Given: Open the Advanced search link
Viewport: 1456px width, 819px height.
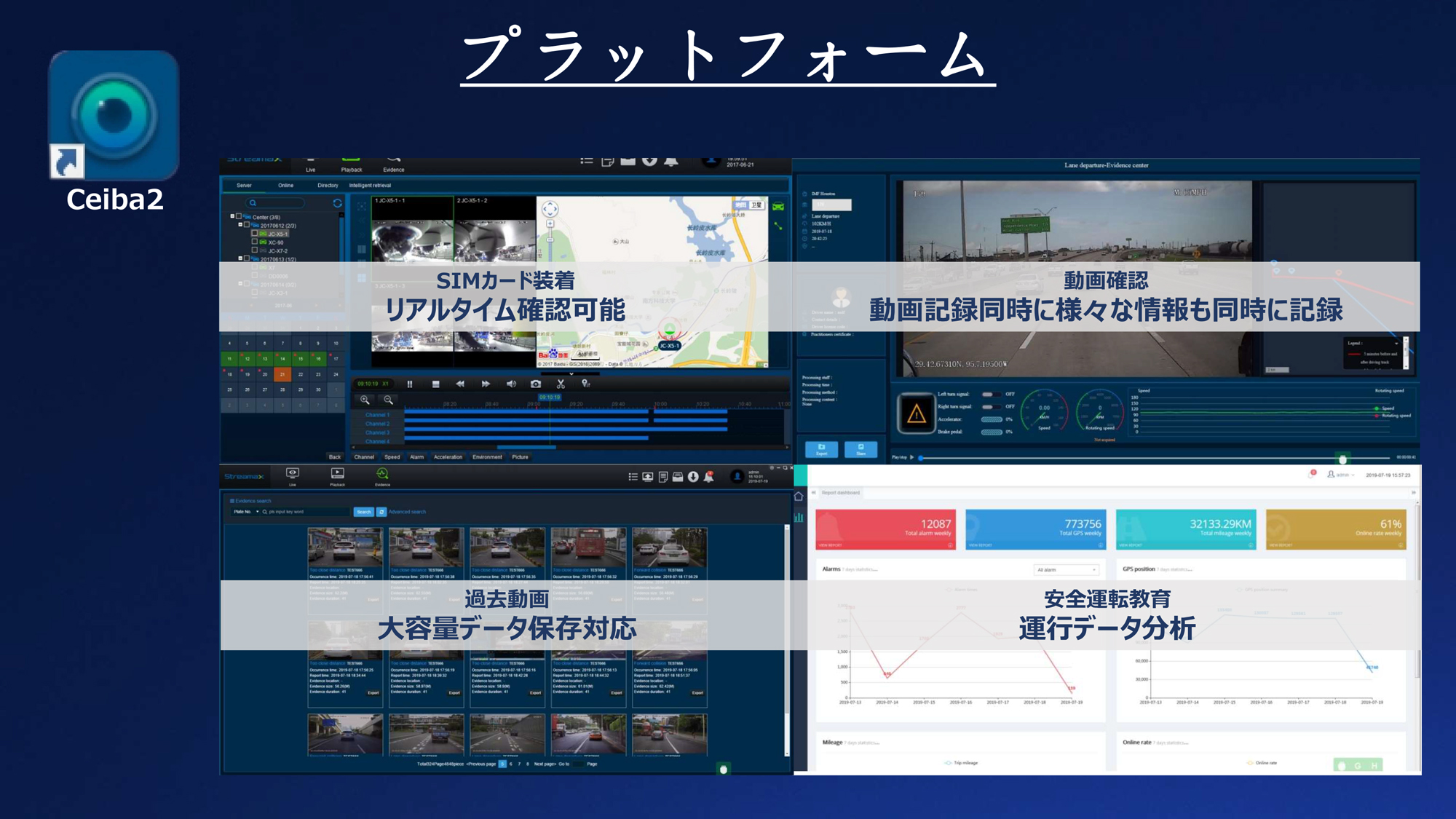Looking at the screenshot, I should pos(407,512).
